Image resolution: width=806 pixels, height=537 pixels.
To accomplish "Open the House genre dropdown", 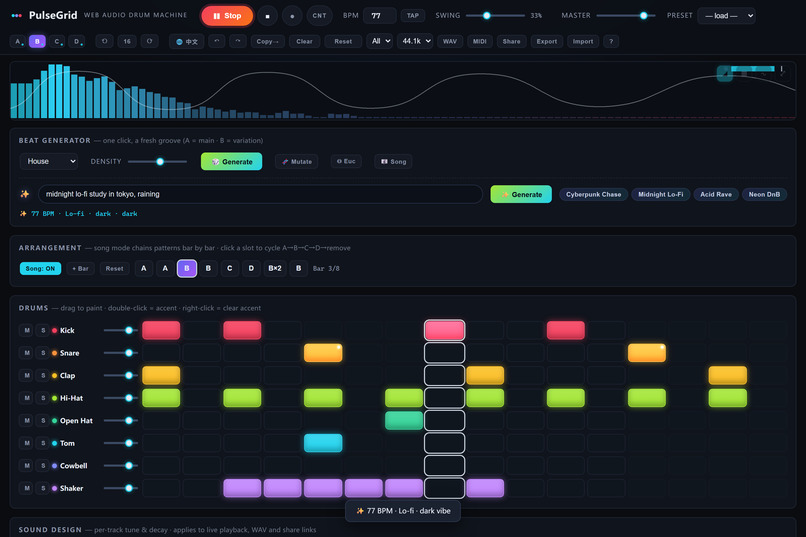I will [49, 161].
